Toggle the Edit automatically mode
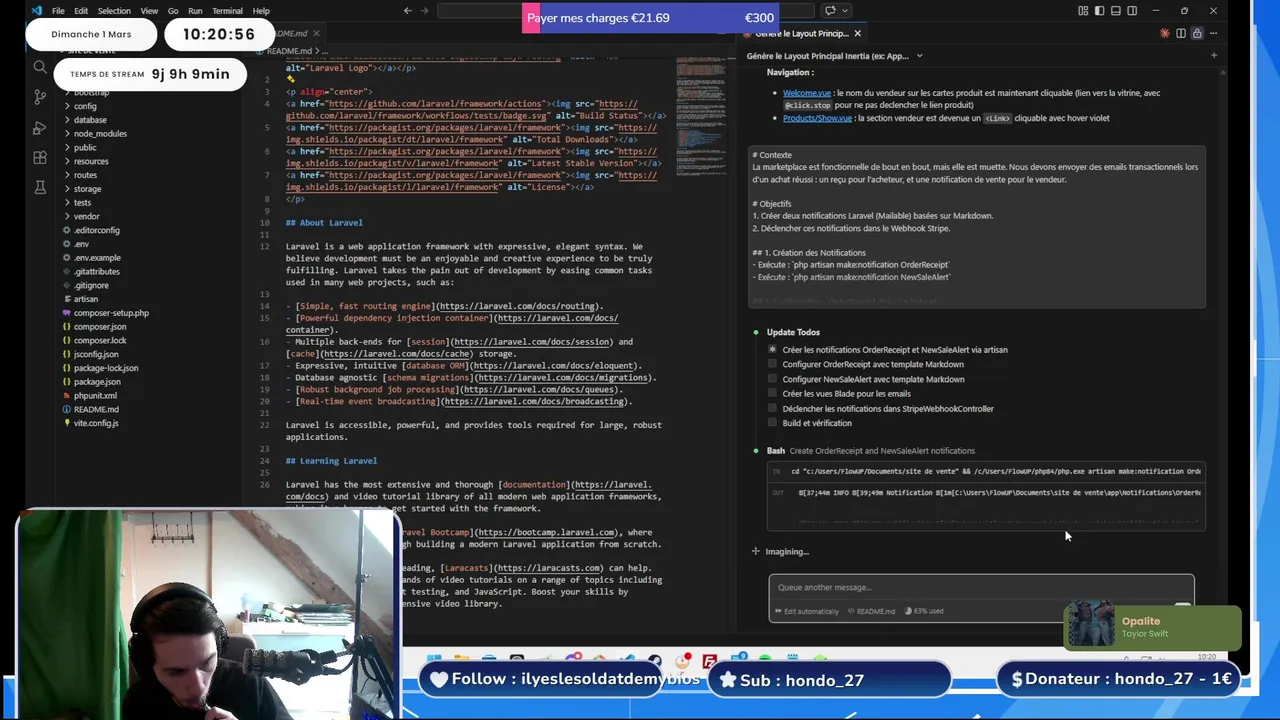The image size is (1280, 720). tap(806, 611)
